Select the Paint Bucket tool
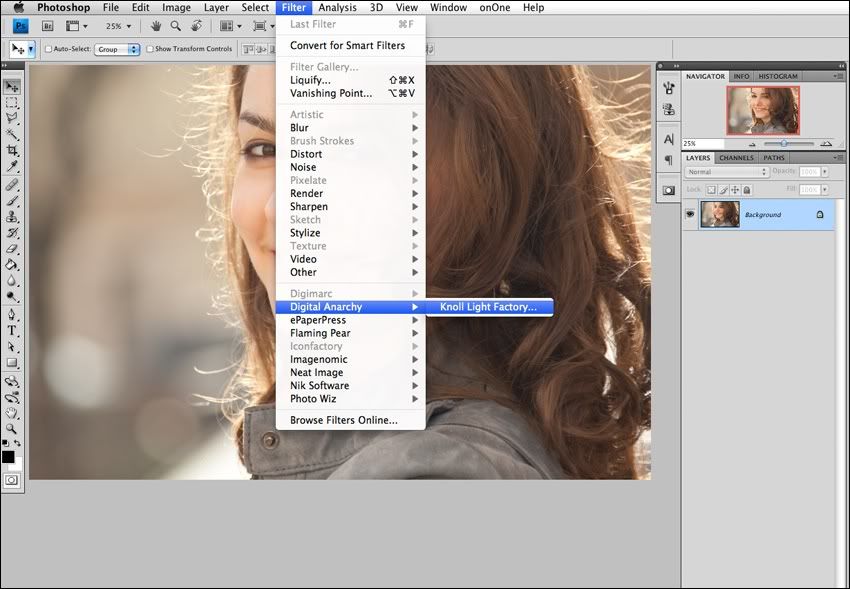The height and width of the screenshot is (589, 850). (x=12, y=265)
